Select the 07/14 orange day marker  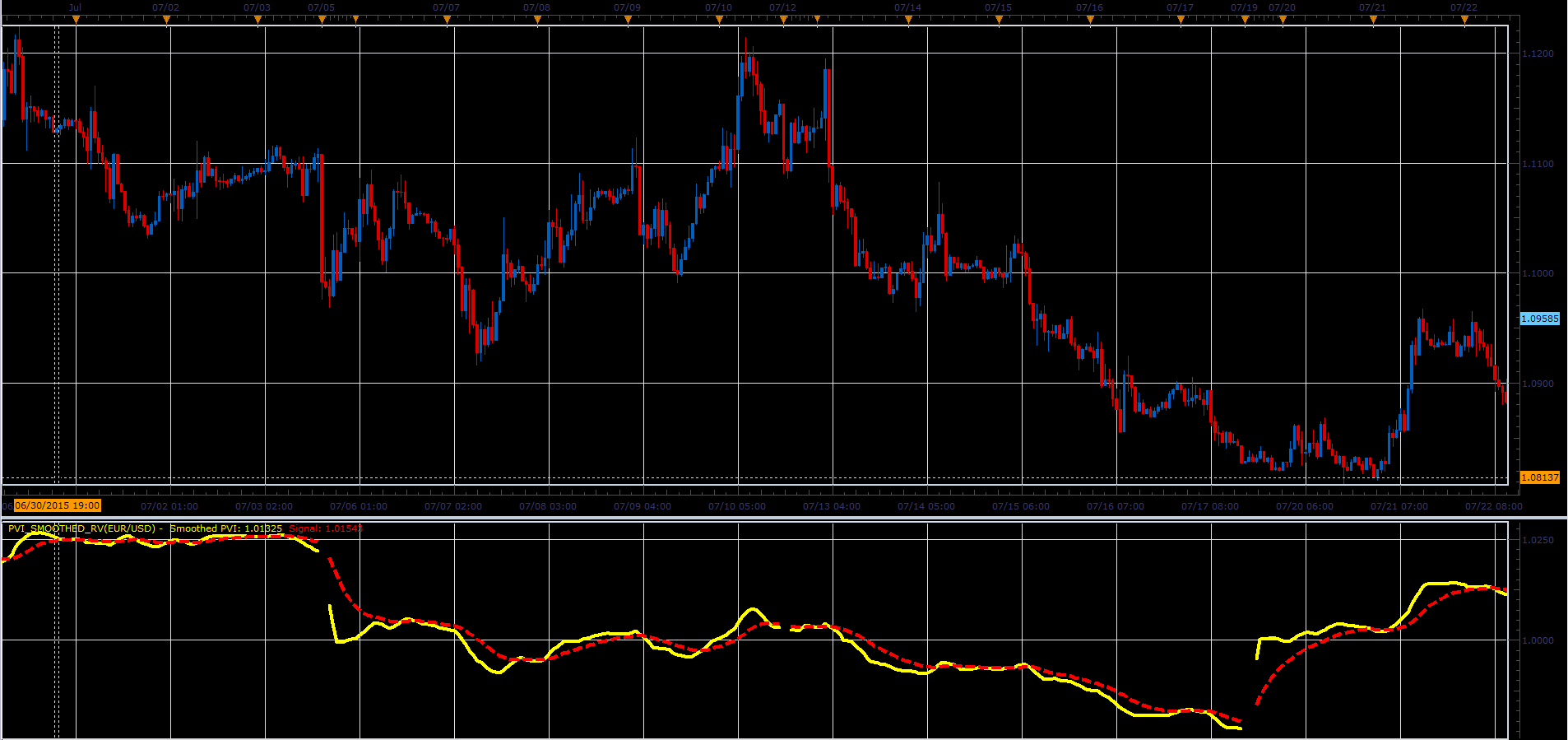point(908,21)
